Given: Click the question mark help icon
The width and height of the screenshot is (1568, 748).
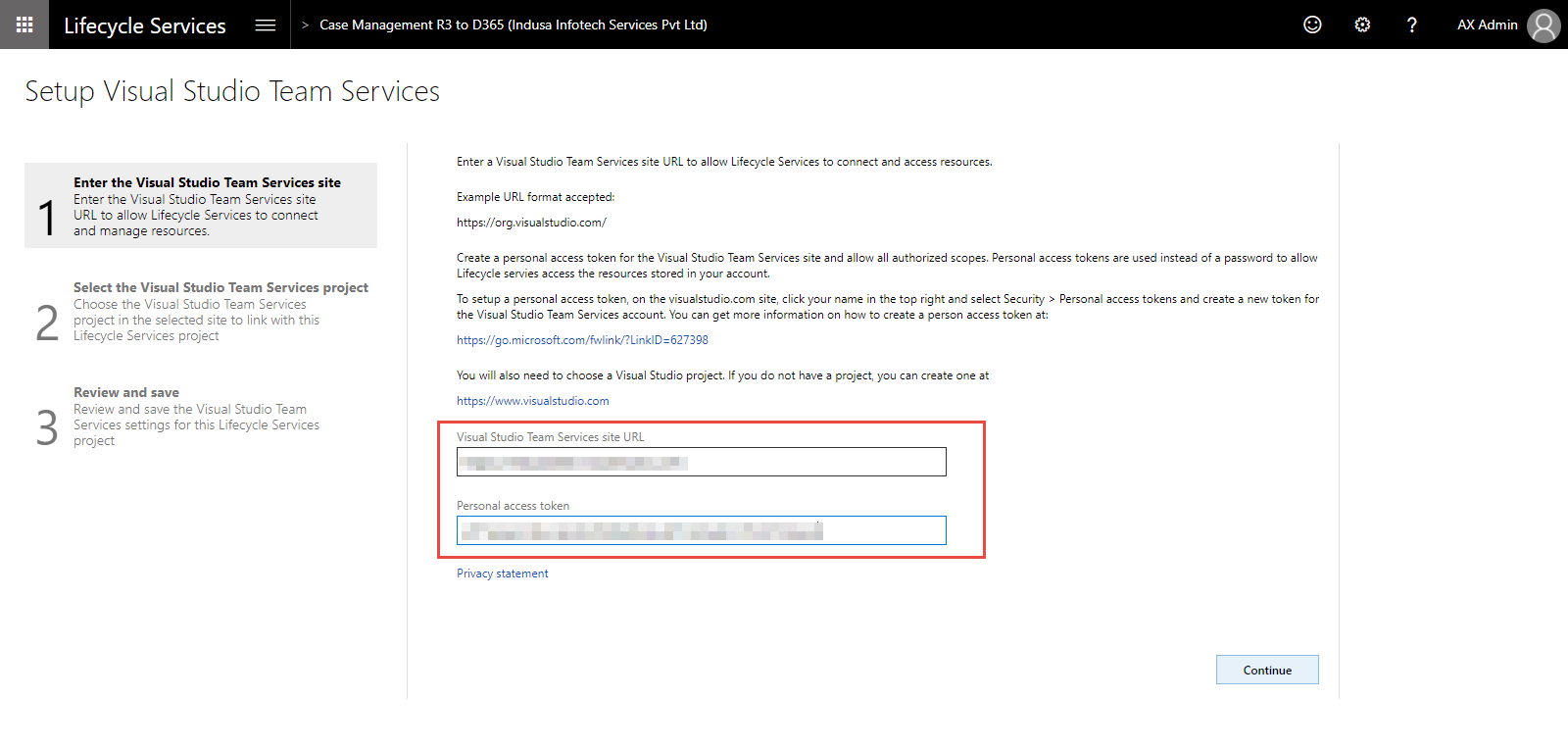Looking at the screenshot, I should 1411,25.
